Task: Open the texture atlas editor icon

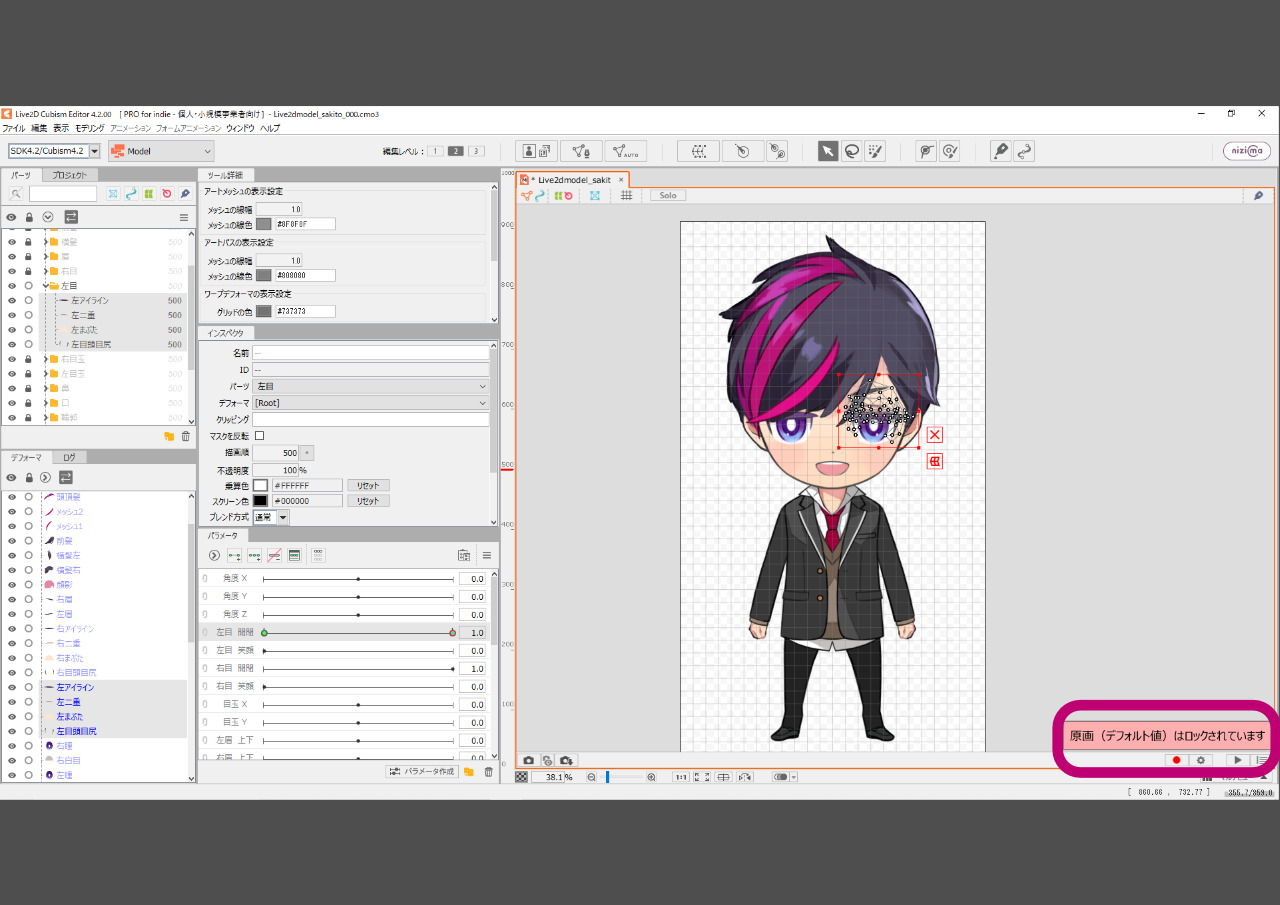Action: [x=537, y=151]
